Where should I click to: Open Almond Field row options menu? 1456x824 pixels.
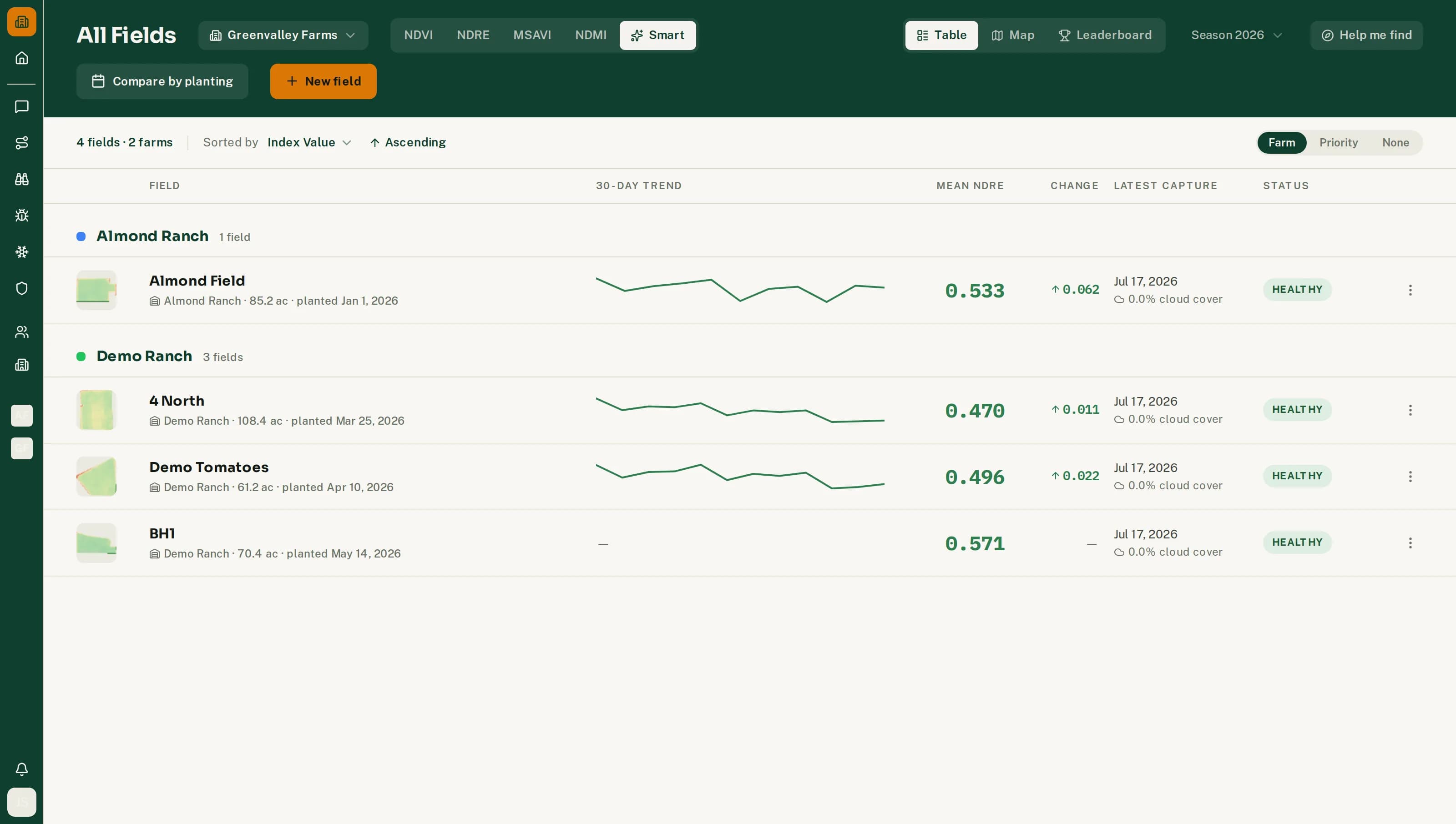click(1410, 290)
